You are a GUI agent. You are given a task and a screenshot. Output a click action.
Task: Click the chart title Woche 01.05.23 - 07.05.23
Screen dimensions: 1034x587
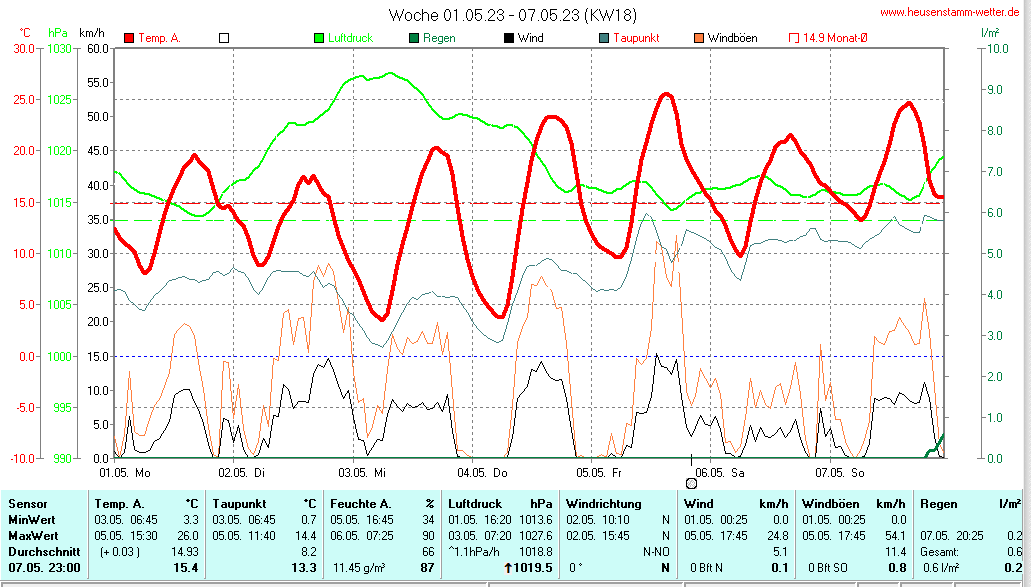[512, 15]
